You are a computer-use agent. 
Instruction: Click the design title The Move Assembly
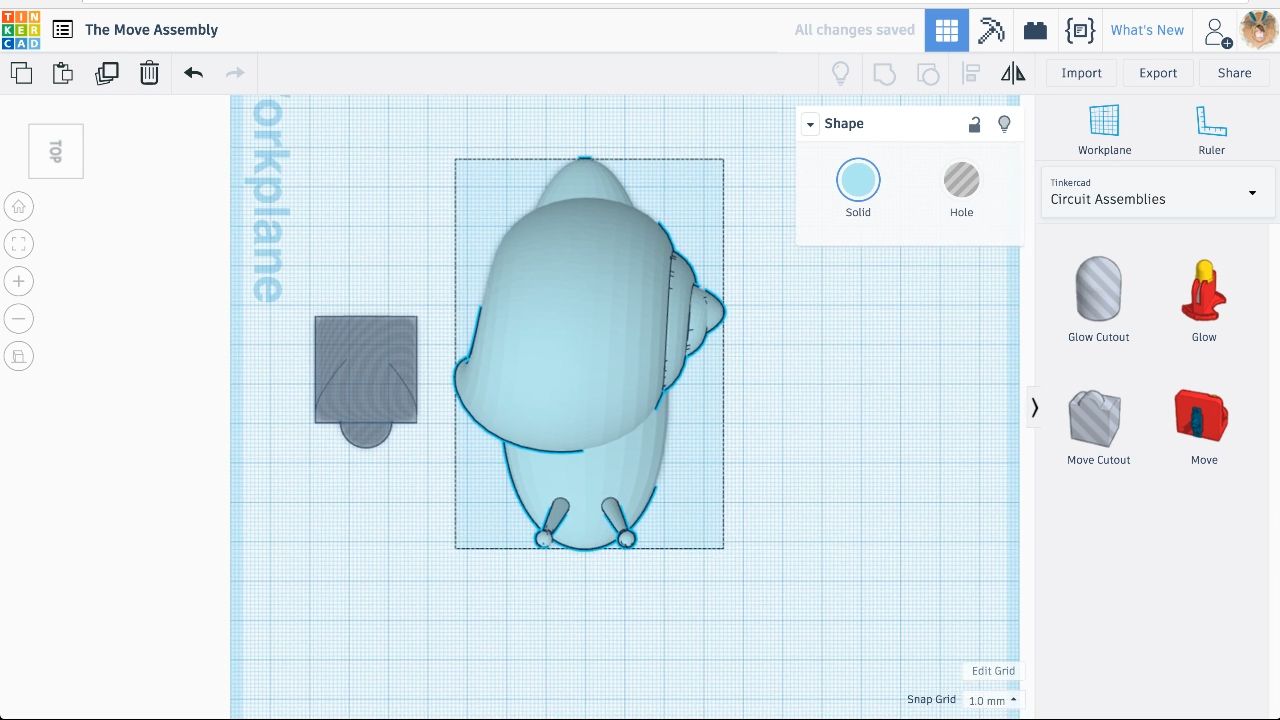(x=151, y=30)
